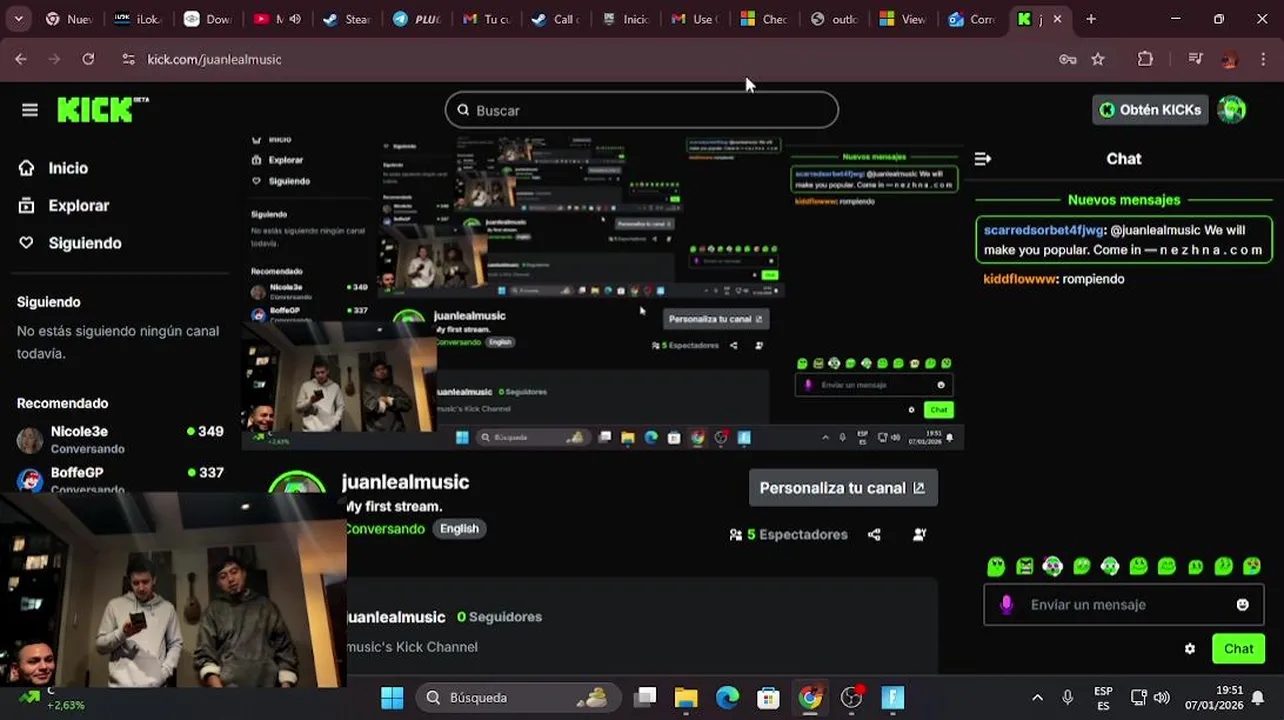Click the address bar URL kick.com/juanlealmusic
This screenshot has height=720, width=1284.
click(x=214, y=59)
